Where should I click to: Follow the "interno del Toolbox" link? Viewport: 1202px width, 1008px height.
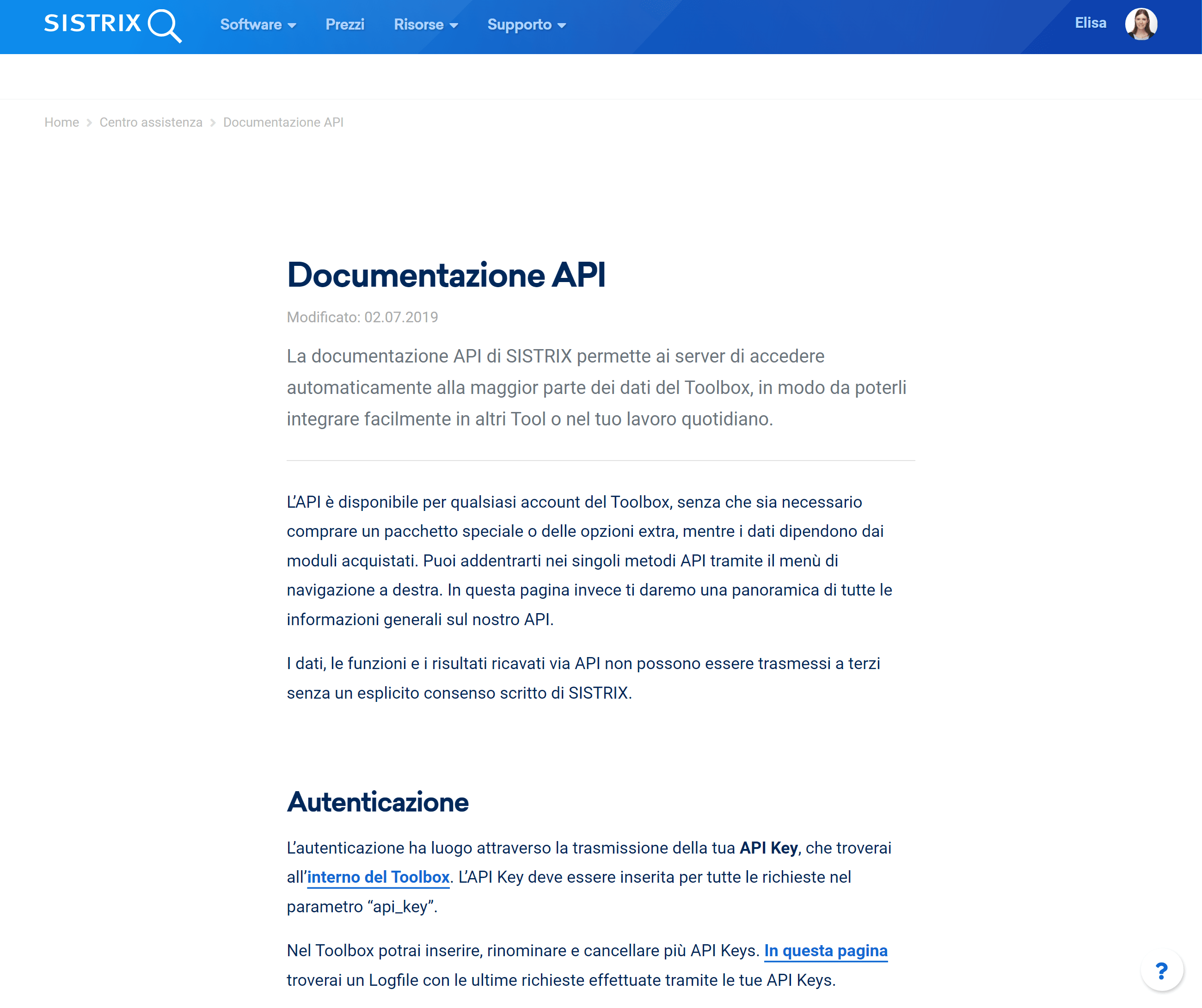pos(378,877)
